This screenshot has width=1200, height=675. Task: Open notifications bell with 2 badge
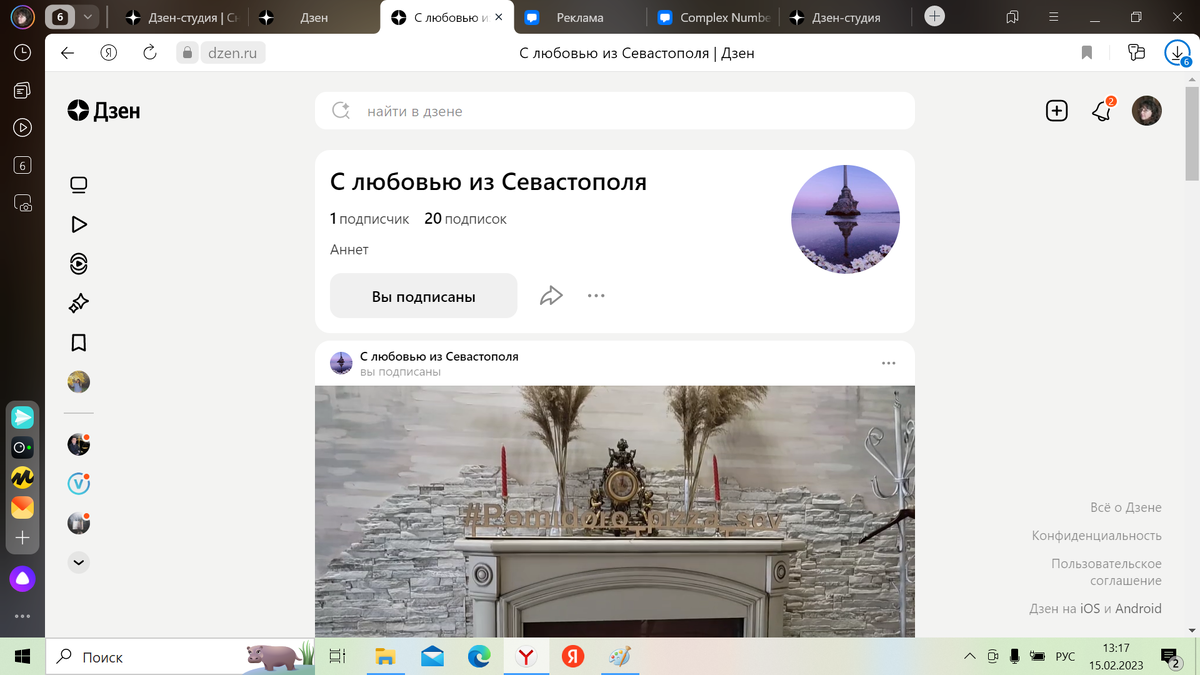1101,111
